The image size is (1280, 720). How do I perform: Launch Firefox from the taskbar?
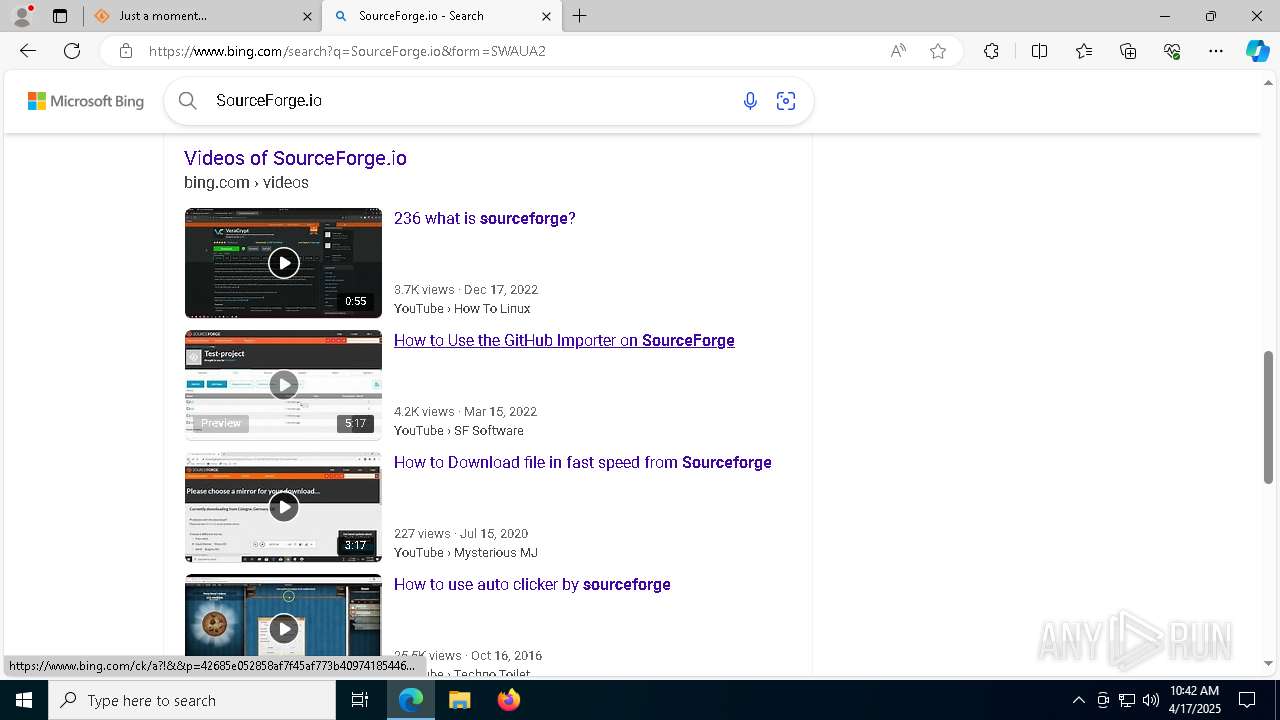(x=509, y=700)
